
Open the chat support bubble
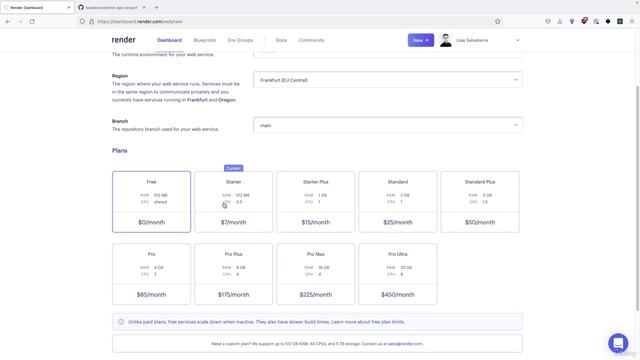point(618,343)
